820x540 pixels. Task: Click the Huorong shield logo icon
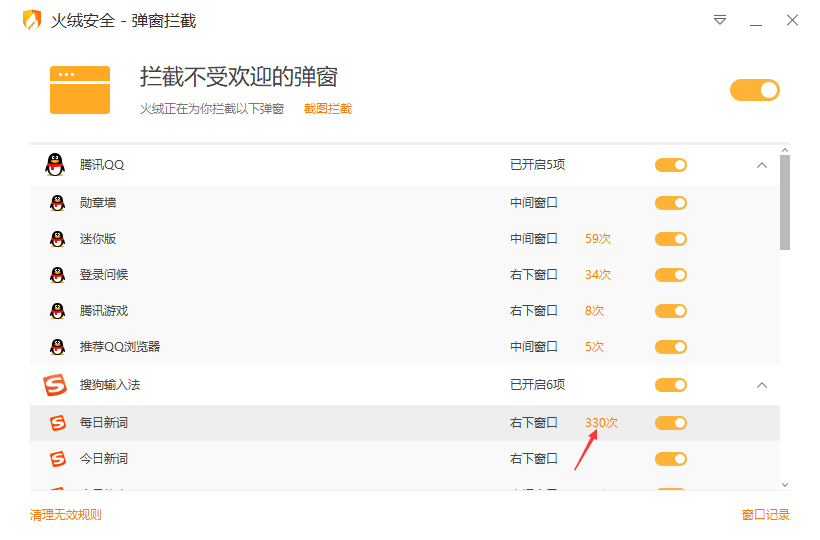pyautogui.click(x=32, y=20)
